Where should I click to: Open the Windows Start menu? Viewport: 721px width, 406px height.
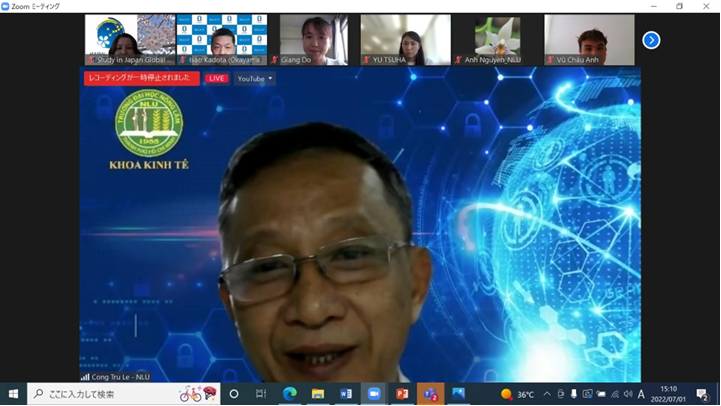13,394
